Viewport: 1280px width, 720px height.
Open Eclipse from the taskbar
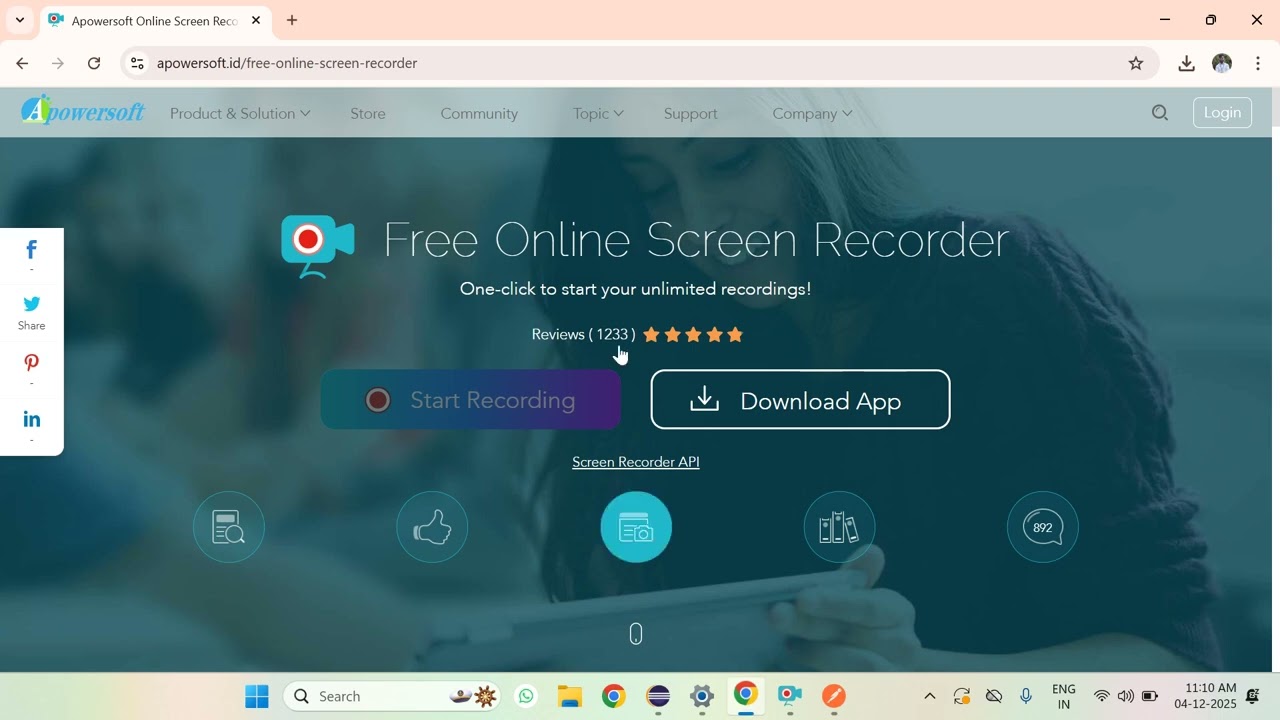658,696
